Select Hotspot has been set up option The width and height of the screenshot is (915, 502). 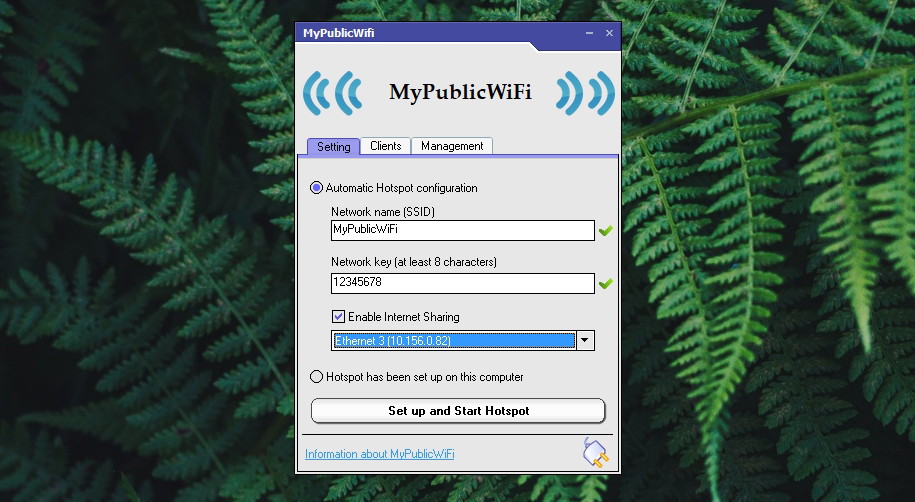point(316,377)
